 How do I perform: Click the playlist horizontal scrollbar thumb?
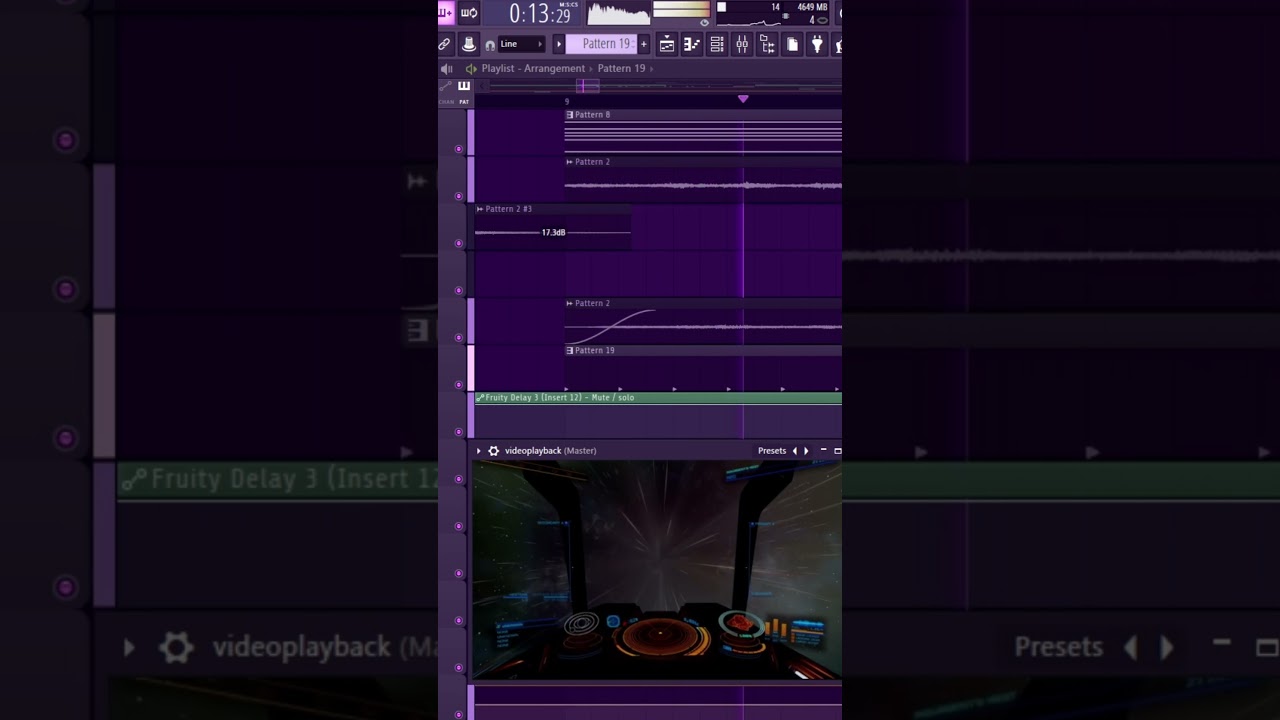(588, 86)
